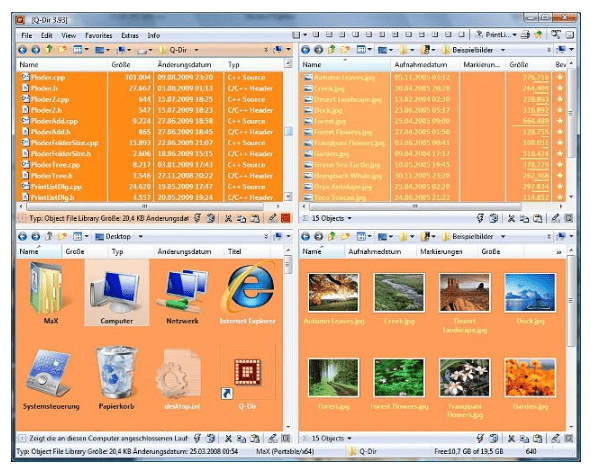Open the Edit menu

coord(47,35)
